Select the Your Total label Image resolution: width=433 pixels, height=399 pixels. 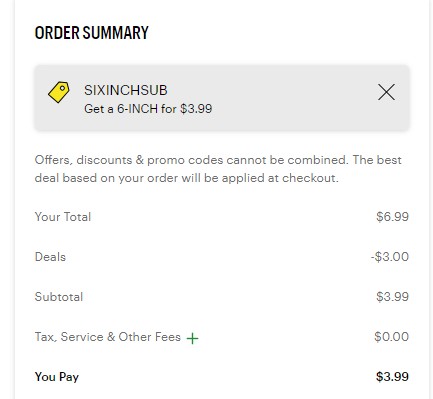(x=63, y=217)
